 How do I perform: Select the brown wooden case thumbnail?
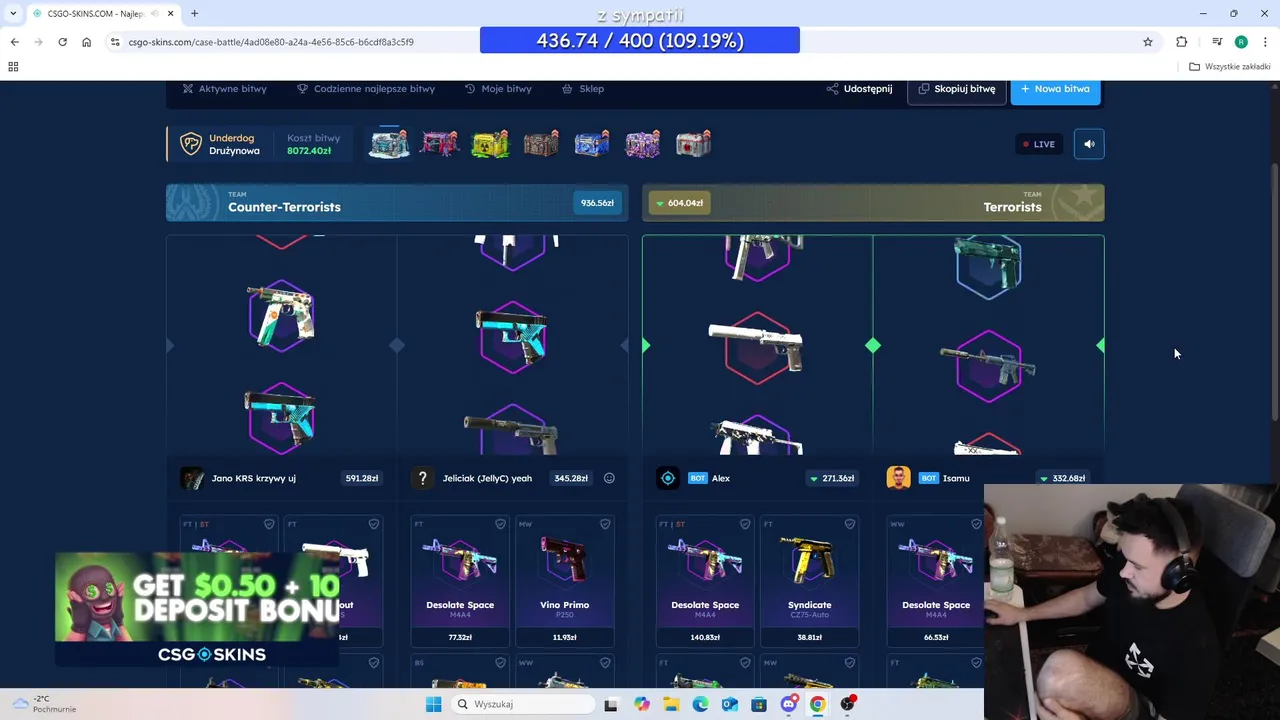pos(541,144)
